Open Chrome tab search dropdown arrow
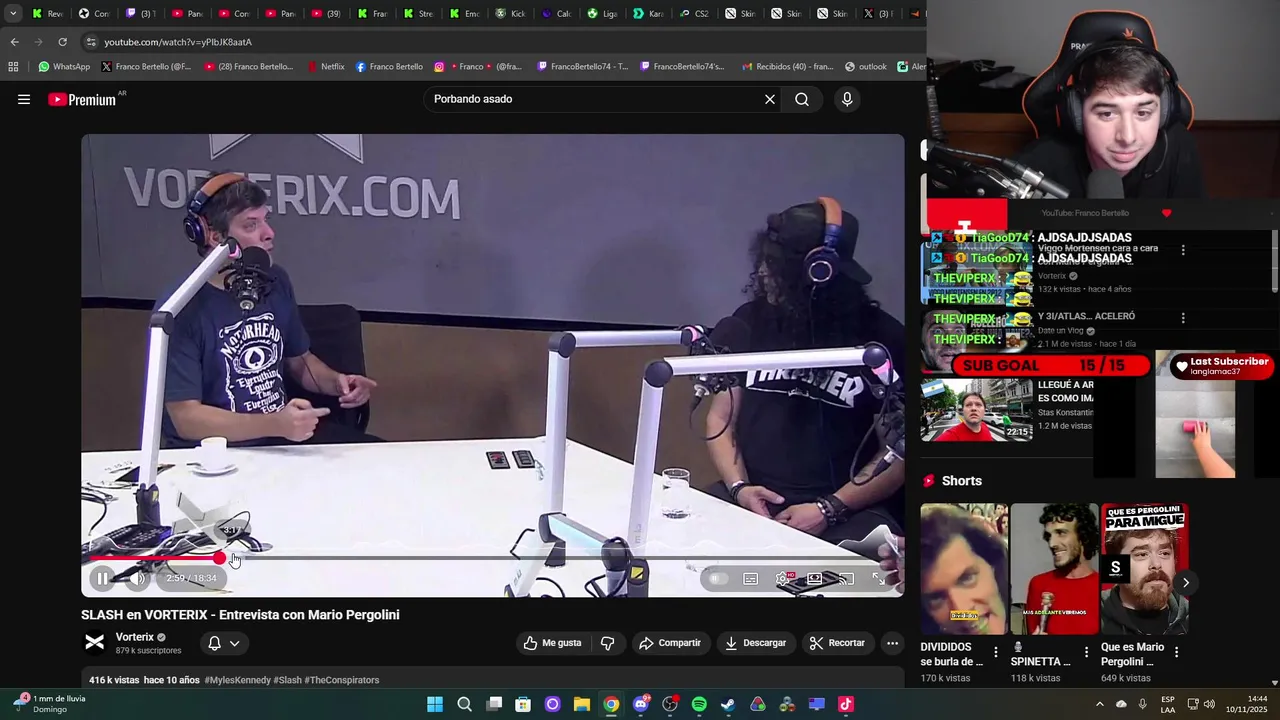 point(13,13)
